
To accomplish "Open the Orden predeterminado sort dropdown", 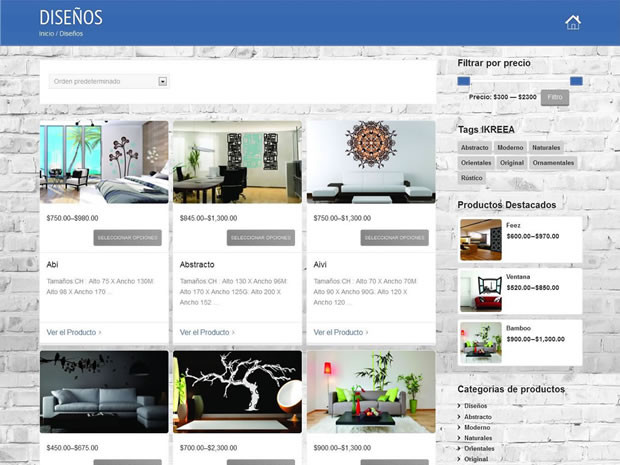I will [x=109, y=81].
